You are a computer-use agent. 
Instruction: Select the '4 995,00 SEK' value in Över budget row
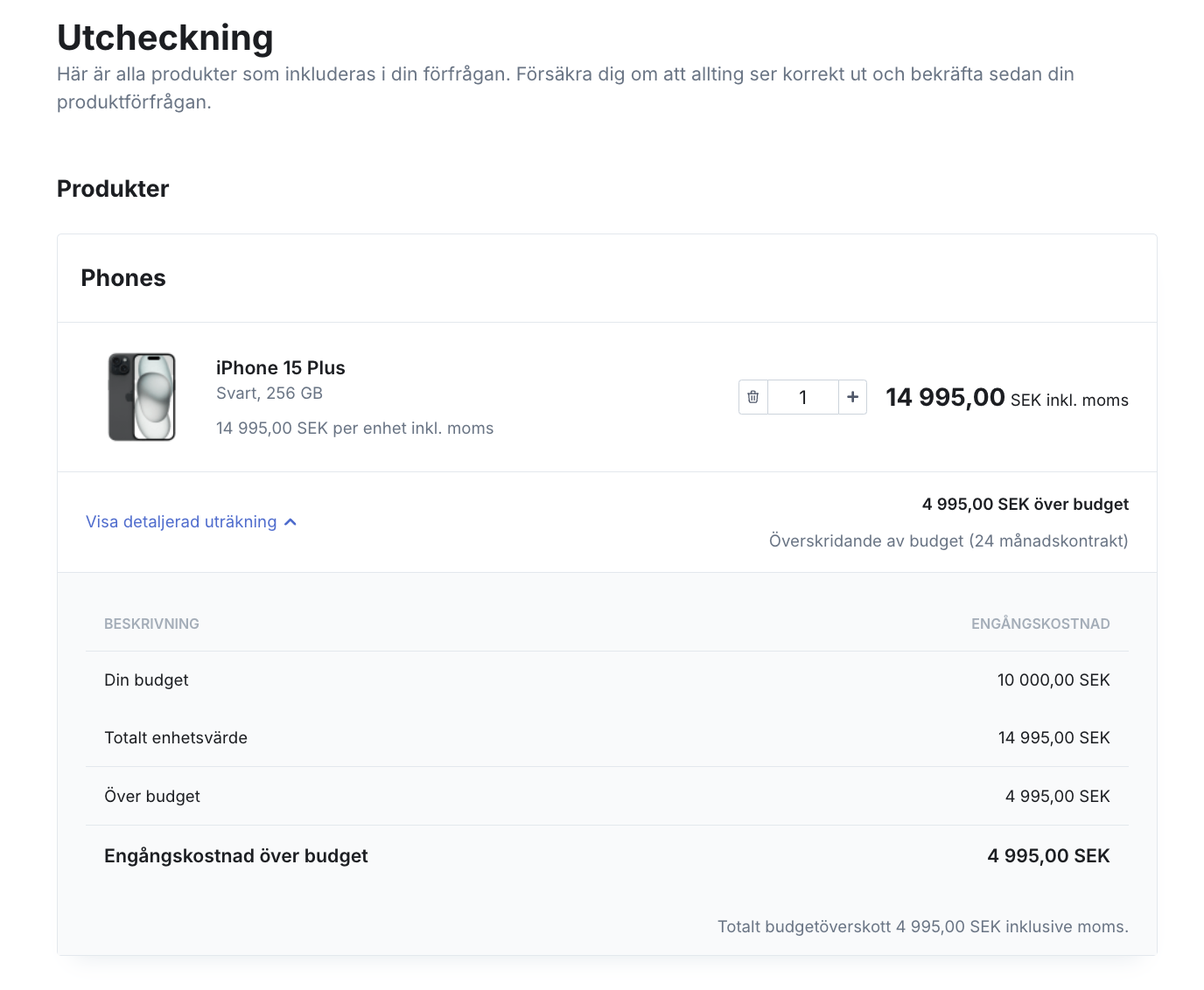pyautogui.click(x=1057, y=797)
